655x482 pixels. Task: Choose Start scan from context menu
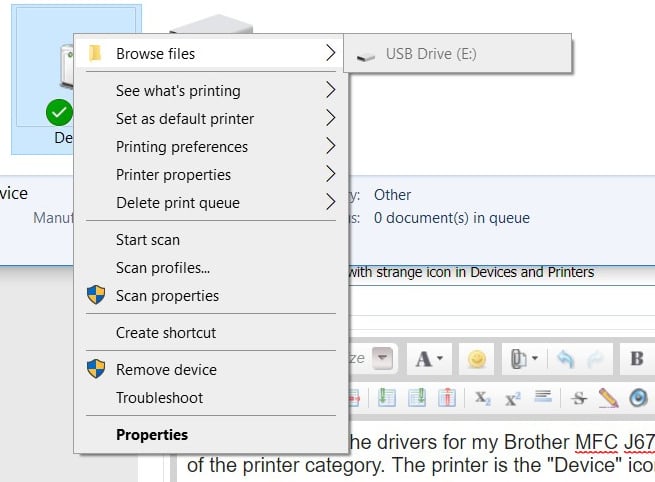[x=148, y=240]
